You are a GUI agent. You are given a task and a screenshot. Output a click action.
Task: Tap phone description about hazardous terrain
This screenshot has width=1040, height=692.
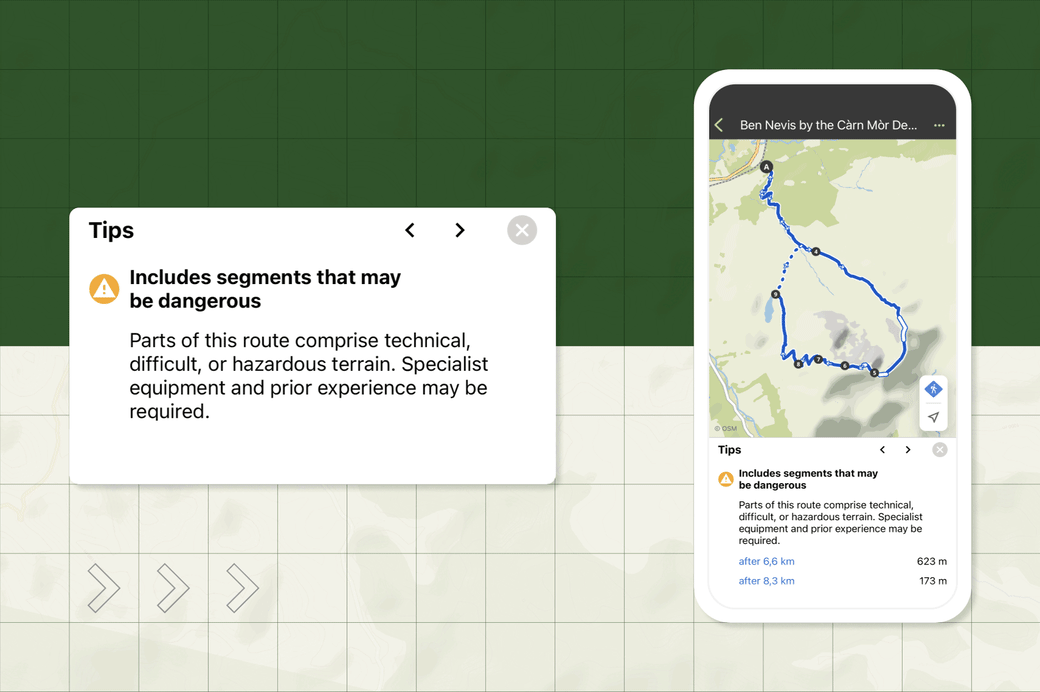click(x=830, y=523)
